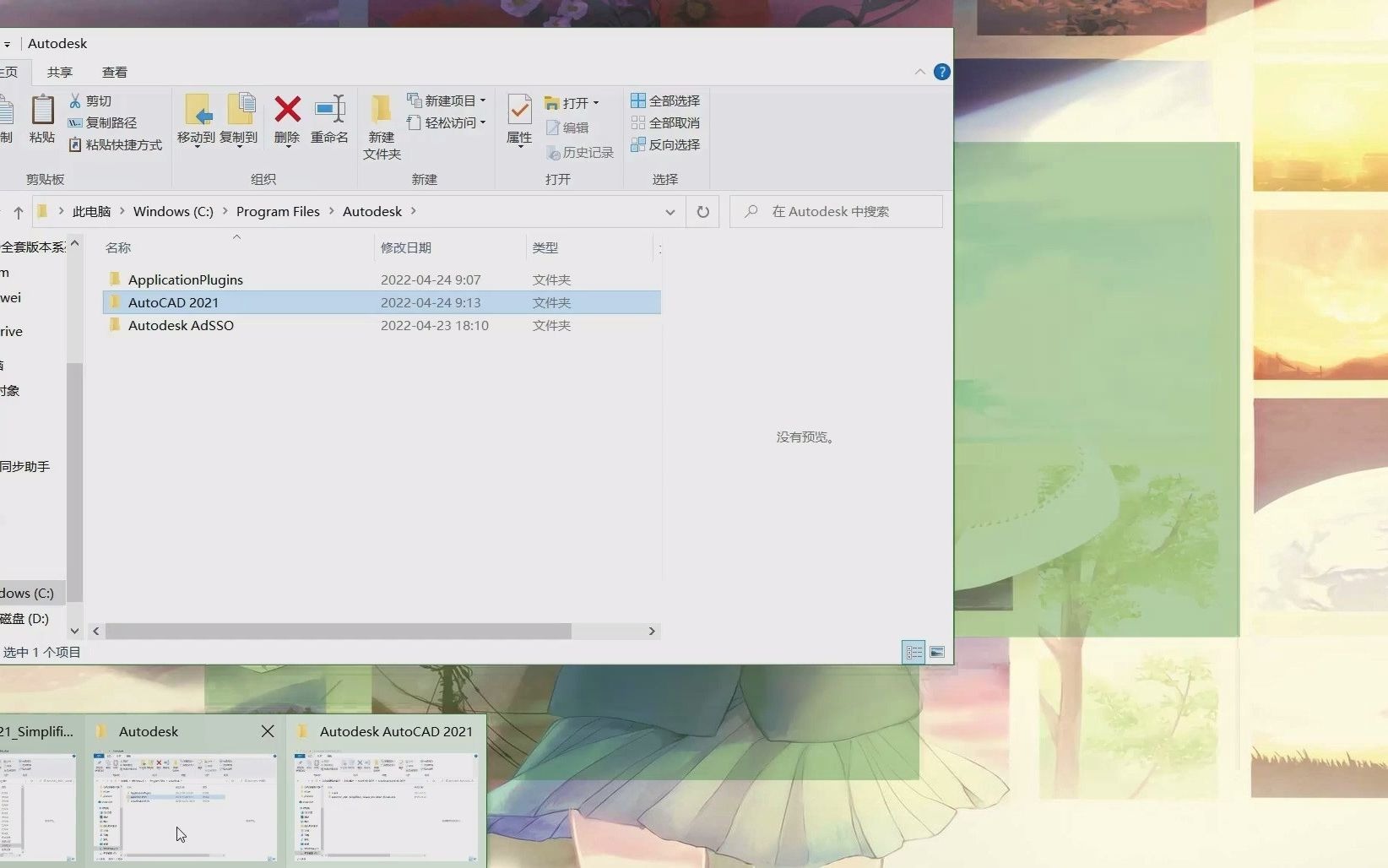Click the Search Autodesk (在 Autodesk 中搜索) field

tap(836, 212)
